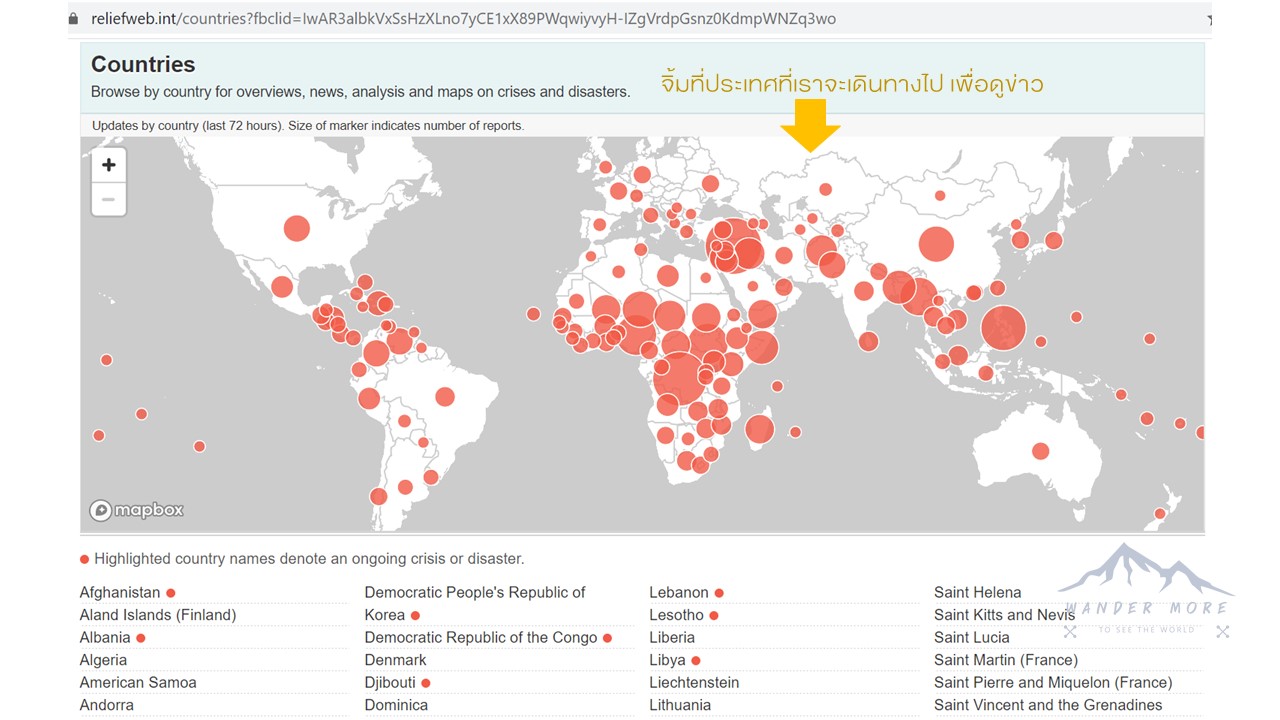The width and height of the screenshot is (1280, 720).
Task: Click the reliefweb.int URL address bar
Action: click(x=460, y=19)
